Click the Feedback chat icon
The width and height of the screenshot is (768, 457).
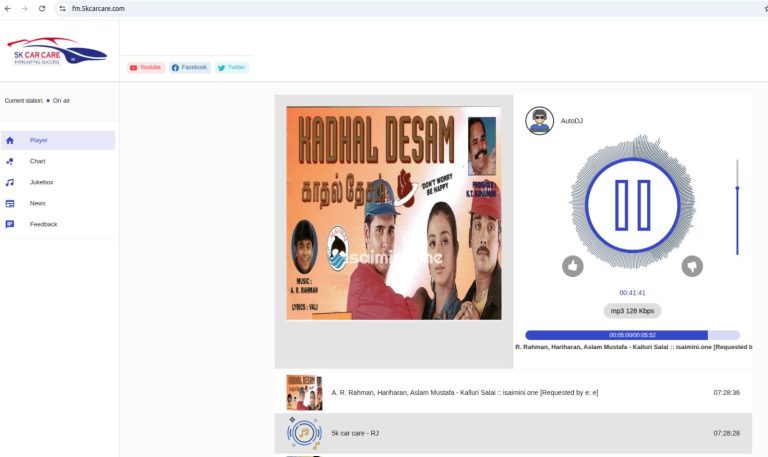point(10,224)
